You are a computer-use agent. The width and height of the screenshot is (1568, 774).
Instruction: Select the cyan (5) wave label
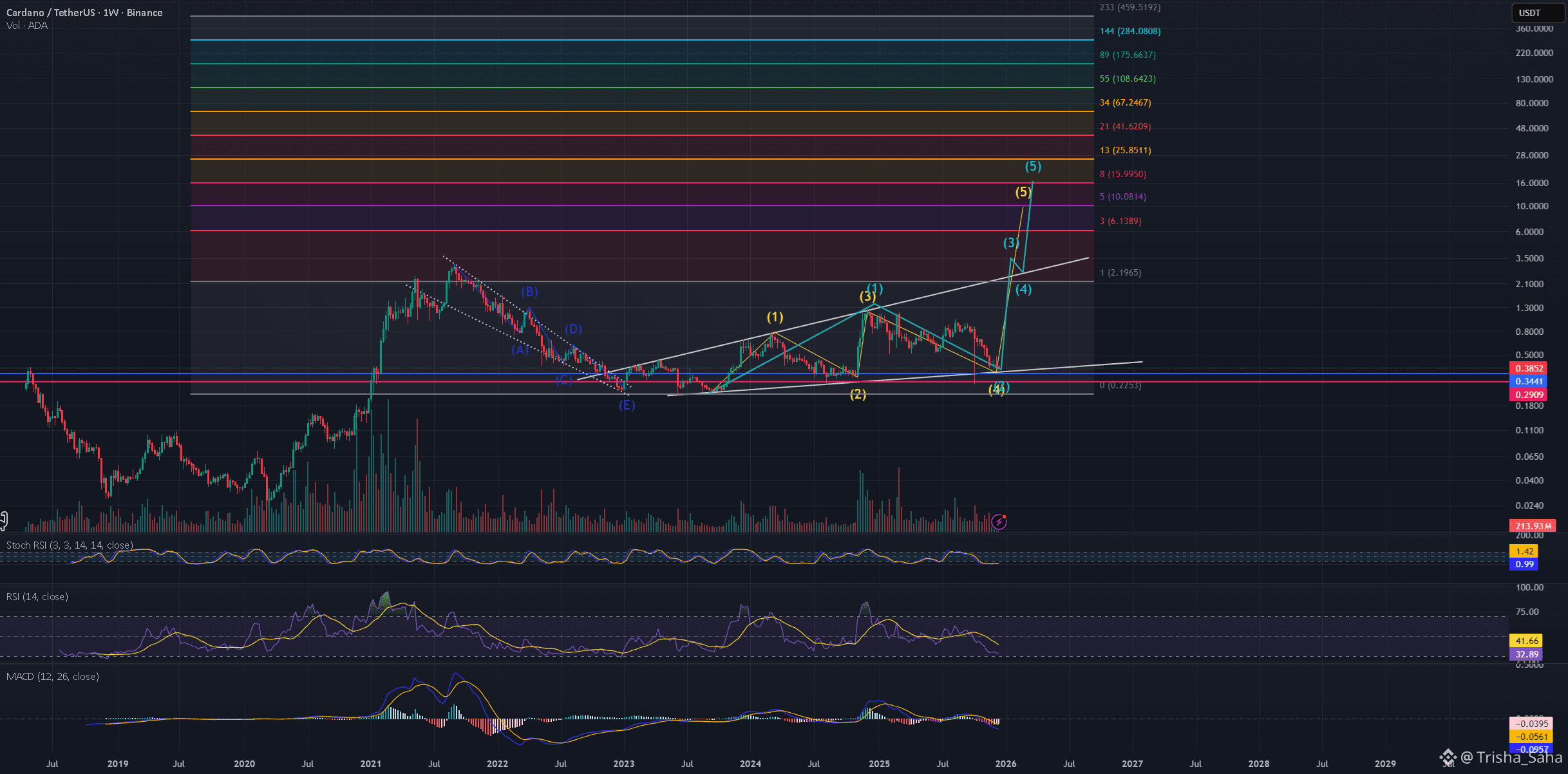coord(1033,166)
